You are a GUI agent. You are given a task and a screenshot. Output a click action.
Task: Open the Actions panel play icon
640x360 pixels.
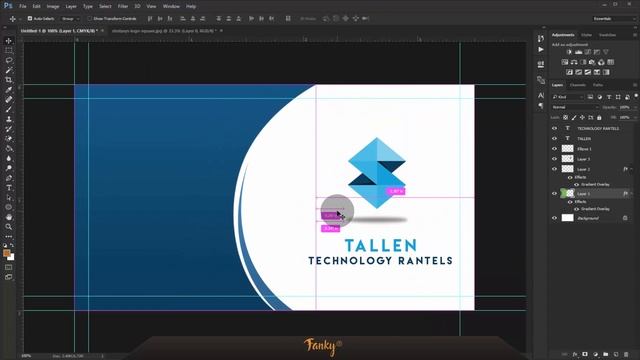tap(541, 49)
